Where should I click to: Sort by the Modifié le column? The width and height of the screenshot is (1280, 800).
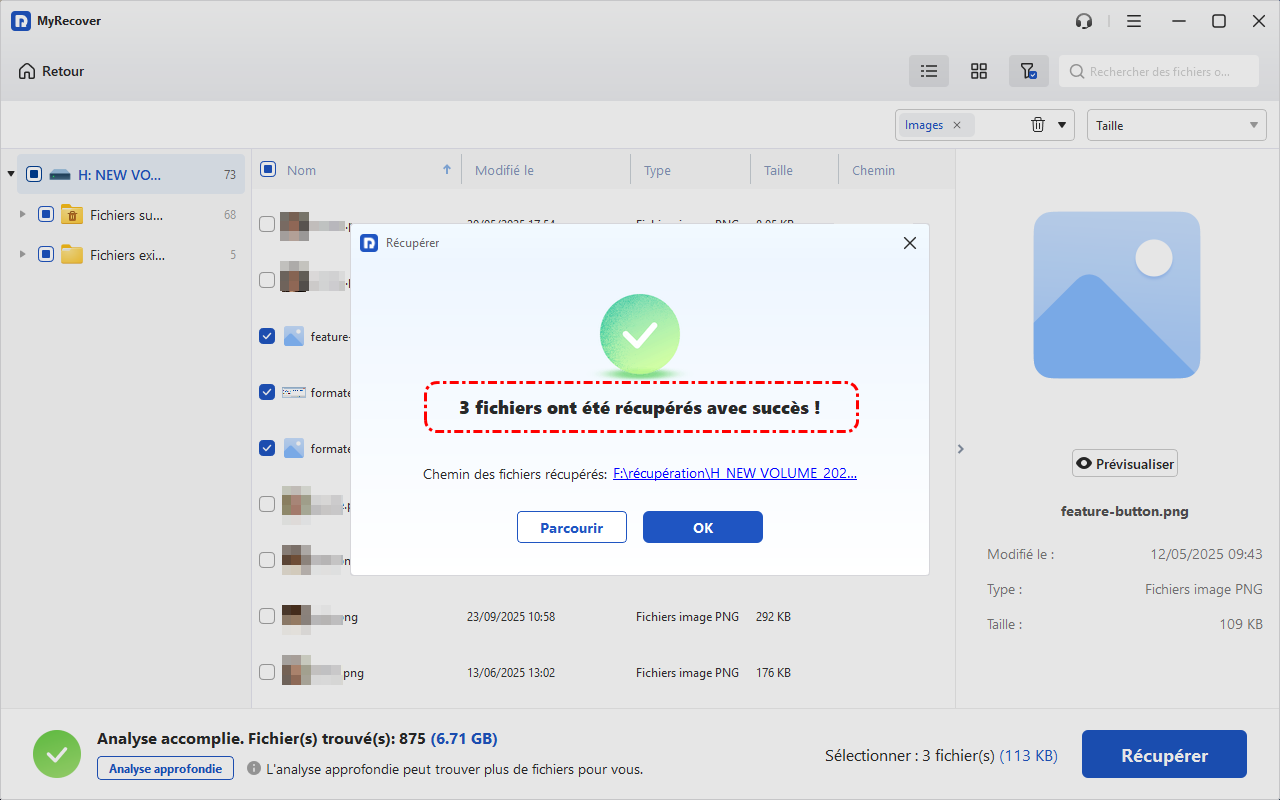point(504,170)
